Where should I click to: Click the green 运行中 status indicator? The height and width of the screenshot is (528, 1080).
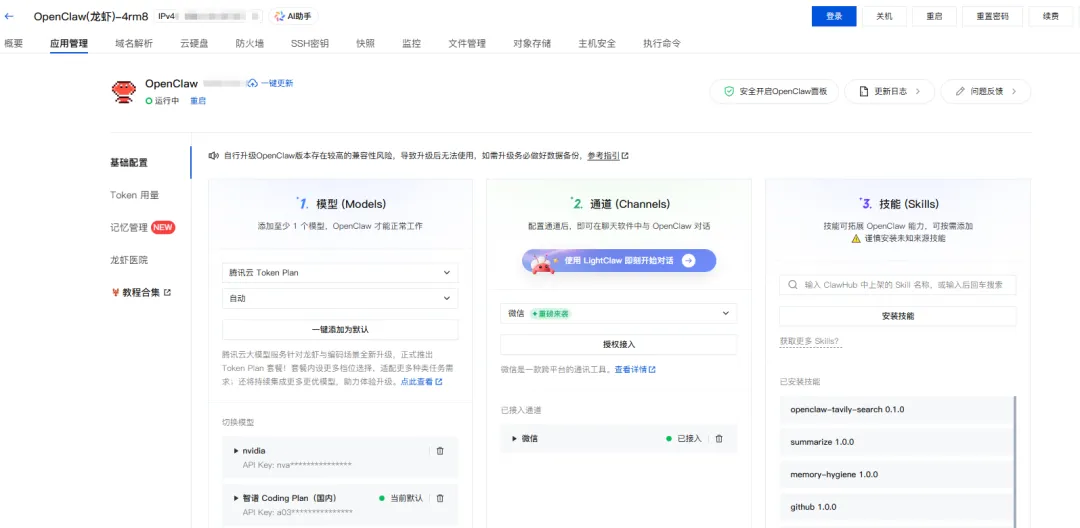[x=148, y=101]
